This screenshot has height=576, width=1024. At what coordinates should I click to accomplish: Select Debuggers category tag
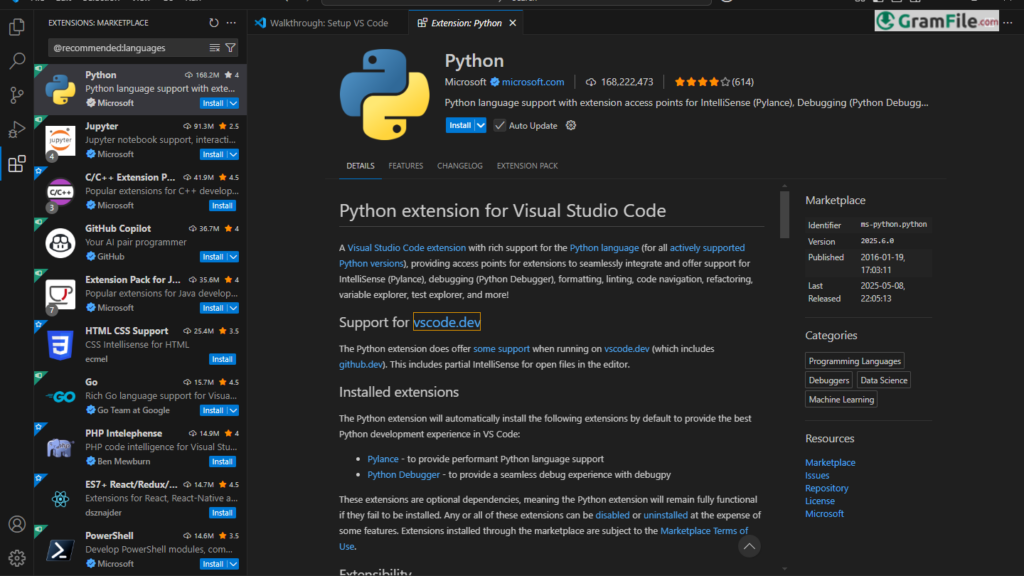coord(828,380)
